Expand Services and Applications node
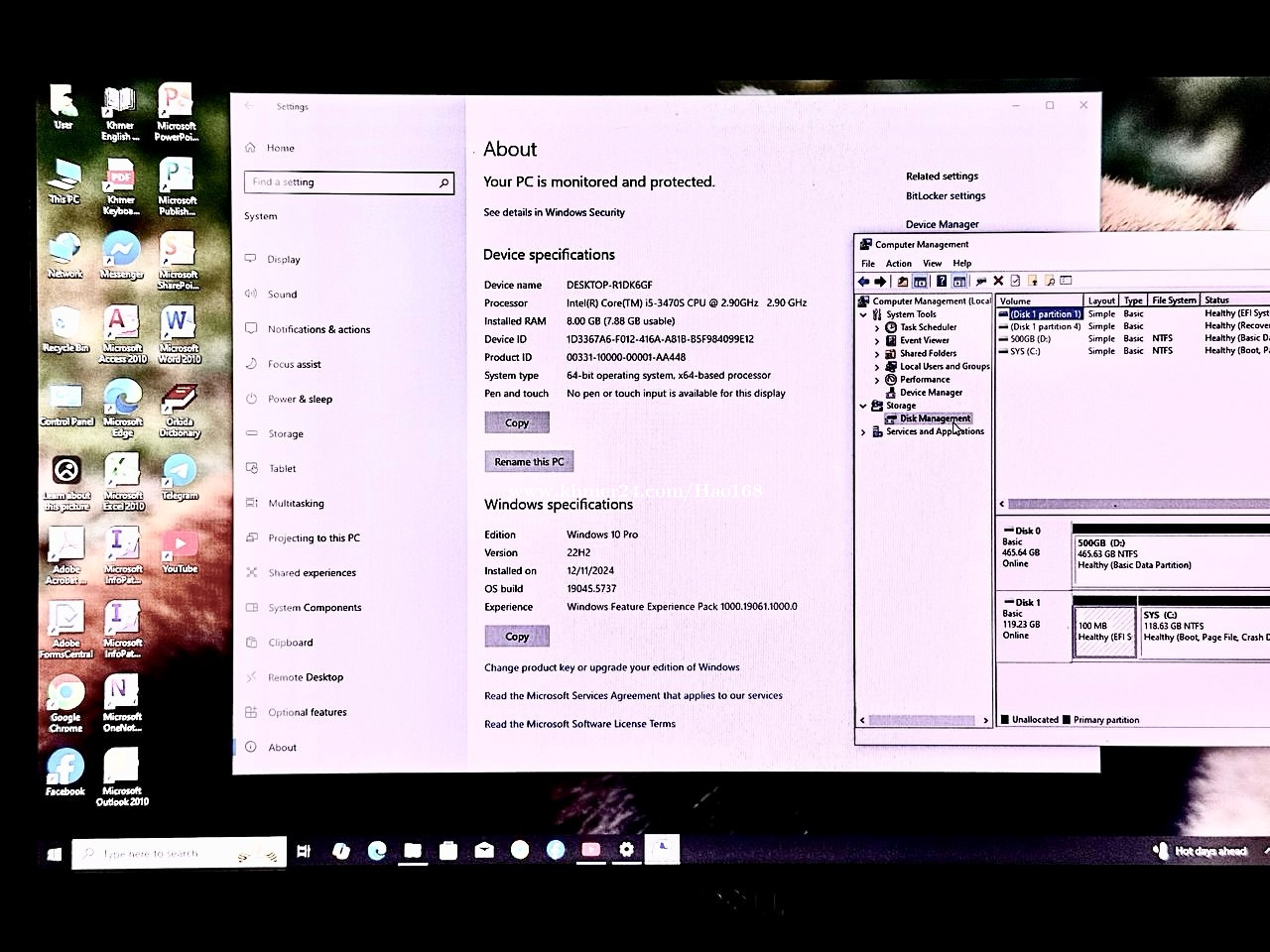 point(863,431)
